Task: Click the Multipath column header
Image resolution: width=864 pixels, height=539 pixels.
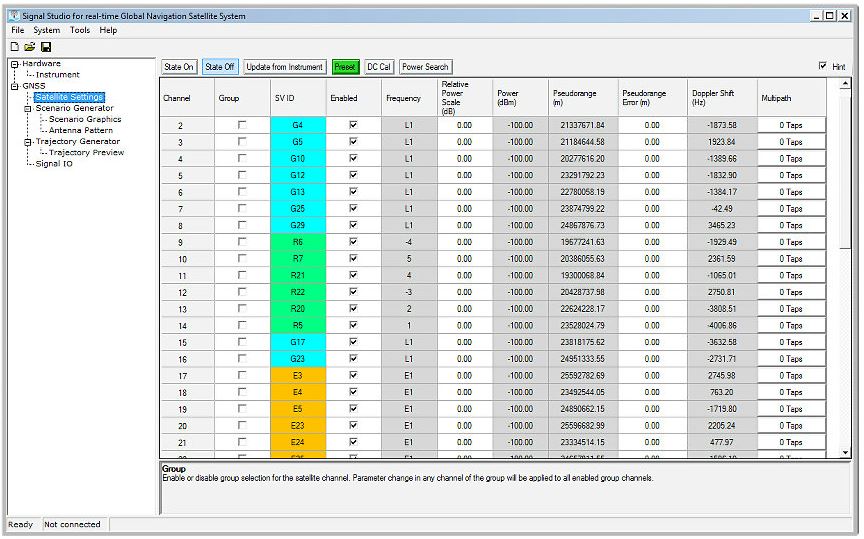Action: (791, 98)
